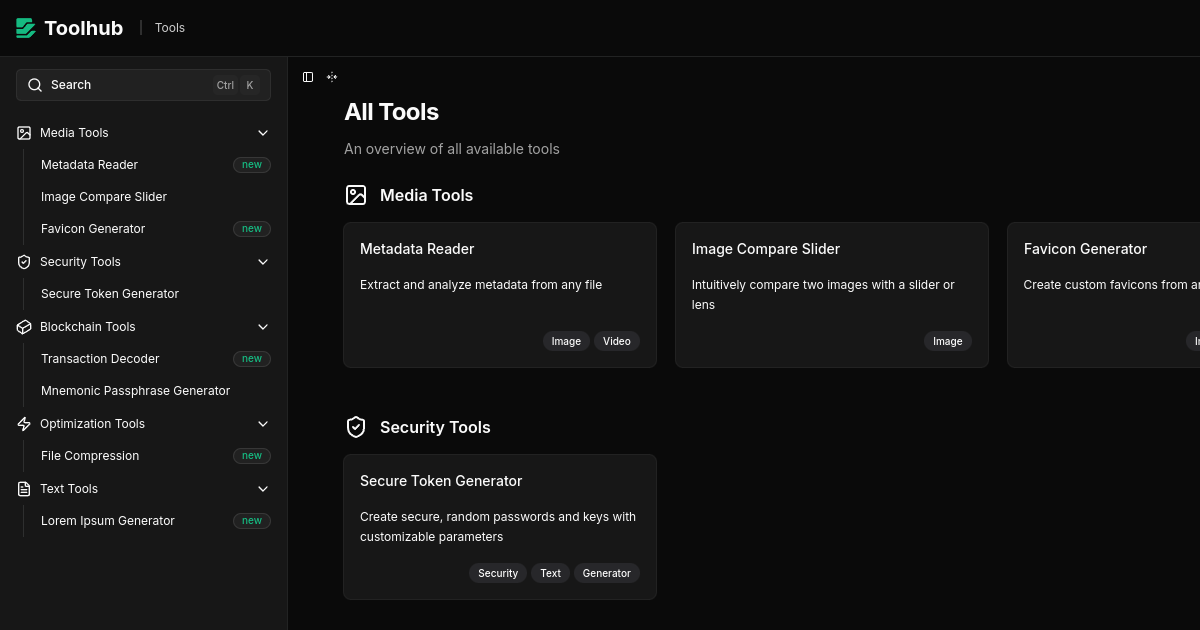Click the Security Tools shield icon in sidebar
The height and width of the screenshot is (630, 1200).
(24, 262)
